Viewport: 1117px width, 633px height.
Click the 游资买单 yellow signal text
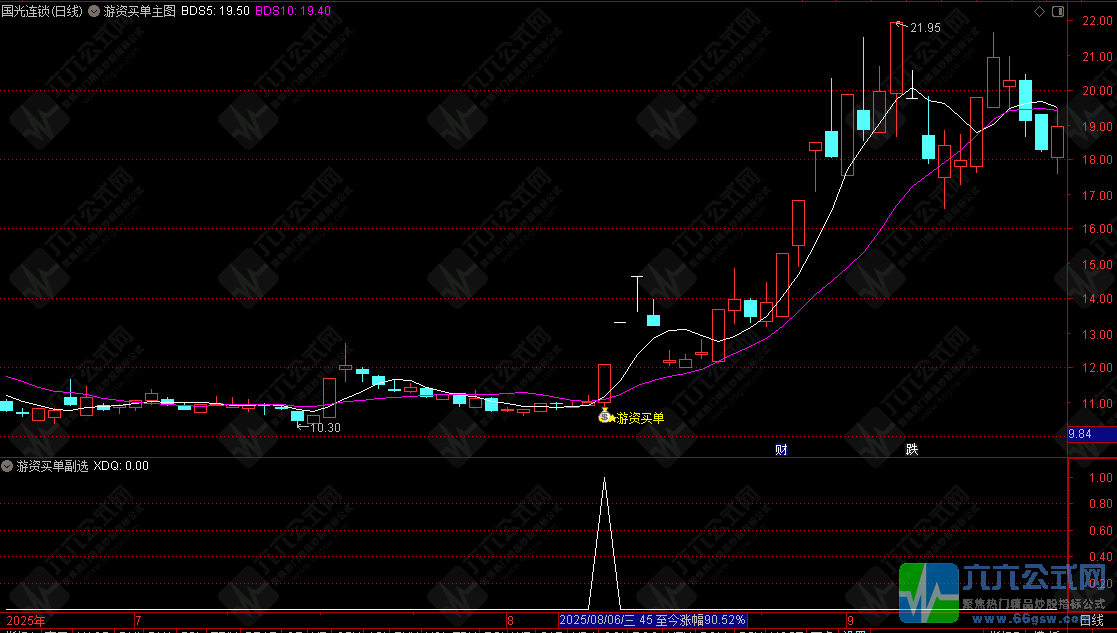(640, 419)
